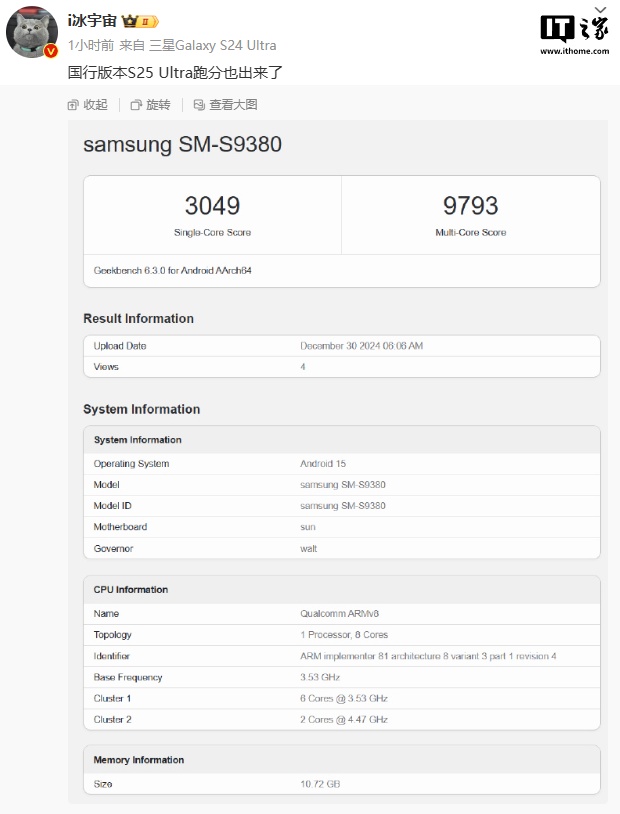Select the 3049 Single-Core Score
This screenshot has height=814, width=620.
(212, 206)
